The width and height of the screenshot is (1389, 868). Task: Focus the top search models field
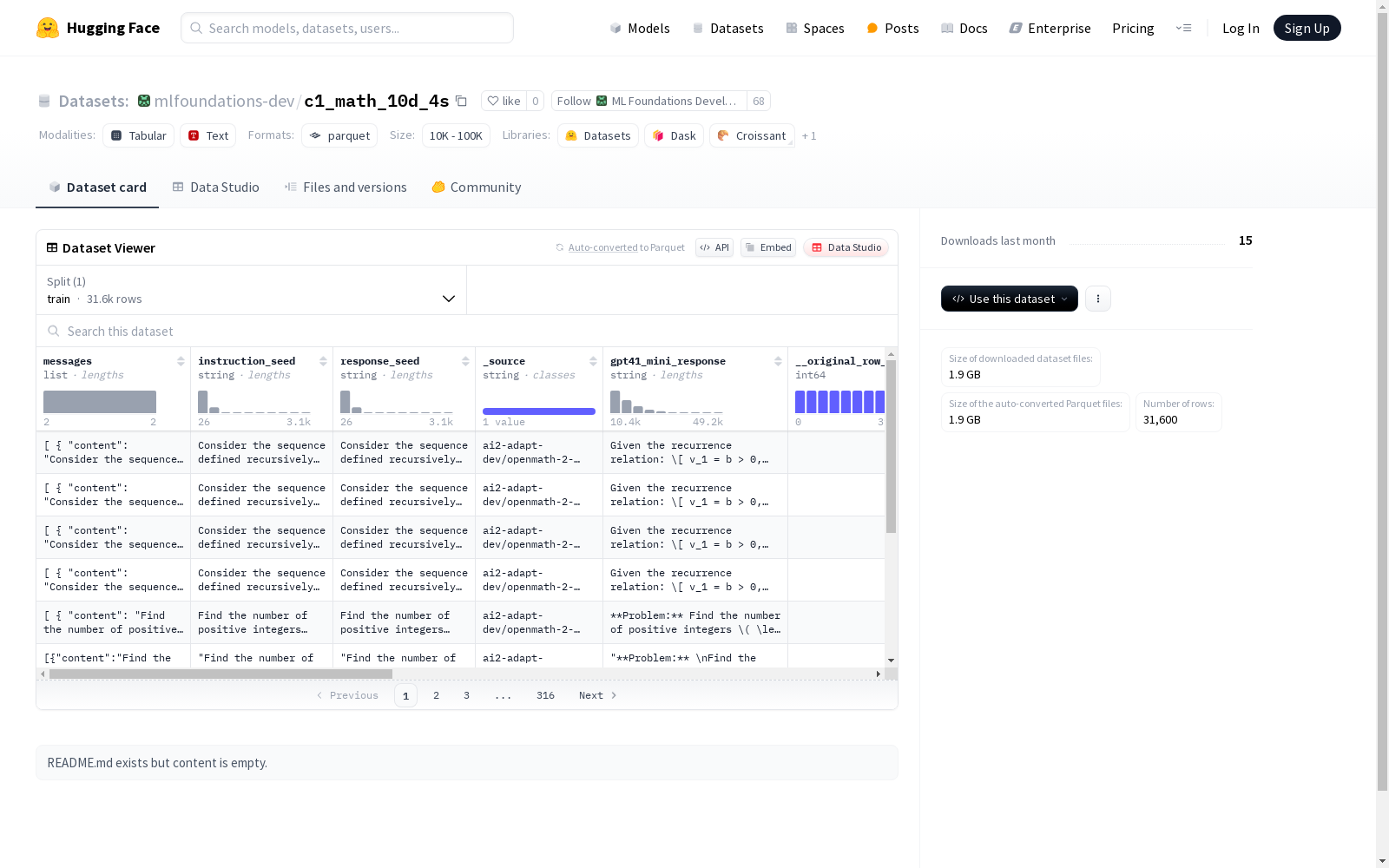(347, 28)
